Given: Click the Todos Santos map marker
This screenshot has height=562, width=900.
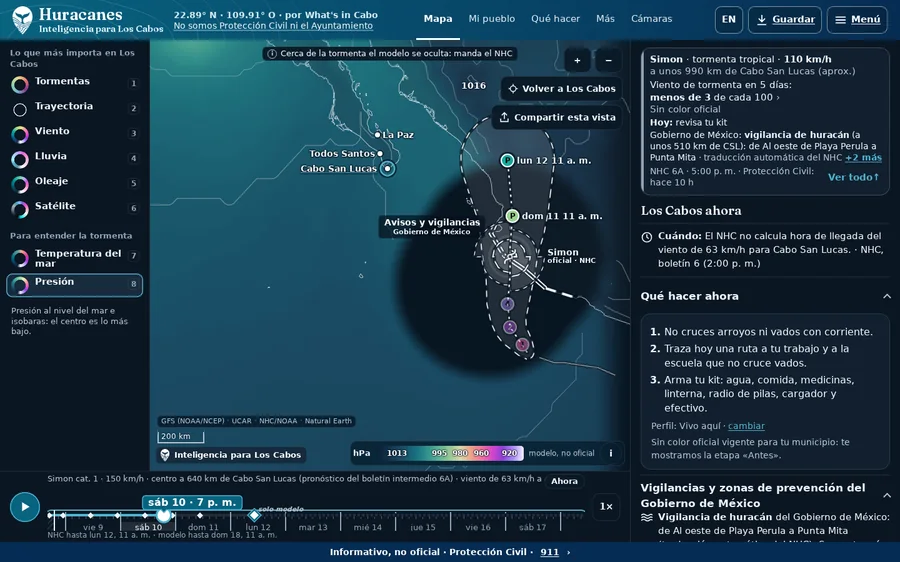Looking at the screenshot, I should click(380, 153).
